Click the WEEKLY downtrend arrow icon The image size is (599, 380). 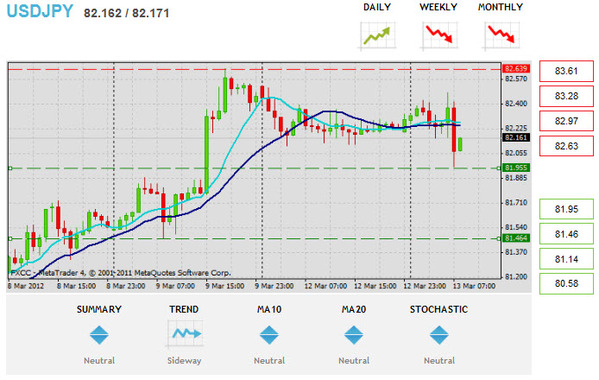439,36
